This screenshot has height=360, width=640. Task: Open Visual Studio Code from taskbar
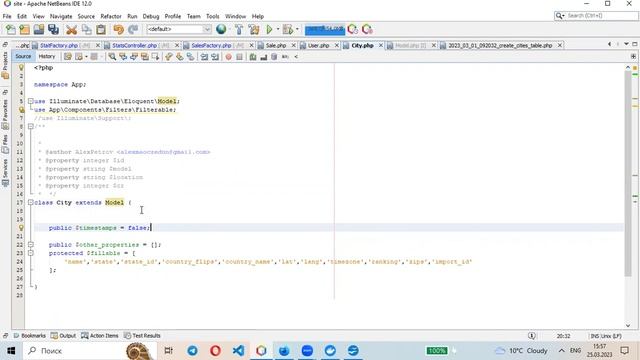pos(238,351)
